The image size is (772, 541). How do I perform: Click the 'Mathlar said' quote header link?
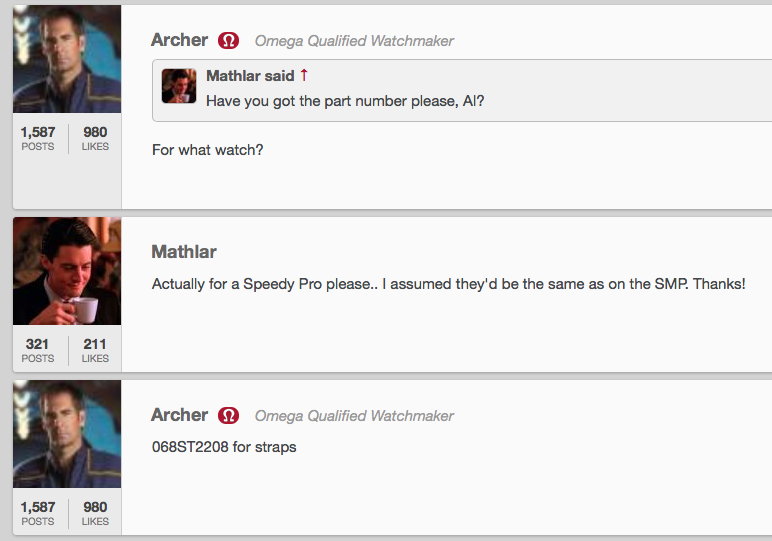pos(250,76)
